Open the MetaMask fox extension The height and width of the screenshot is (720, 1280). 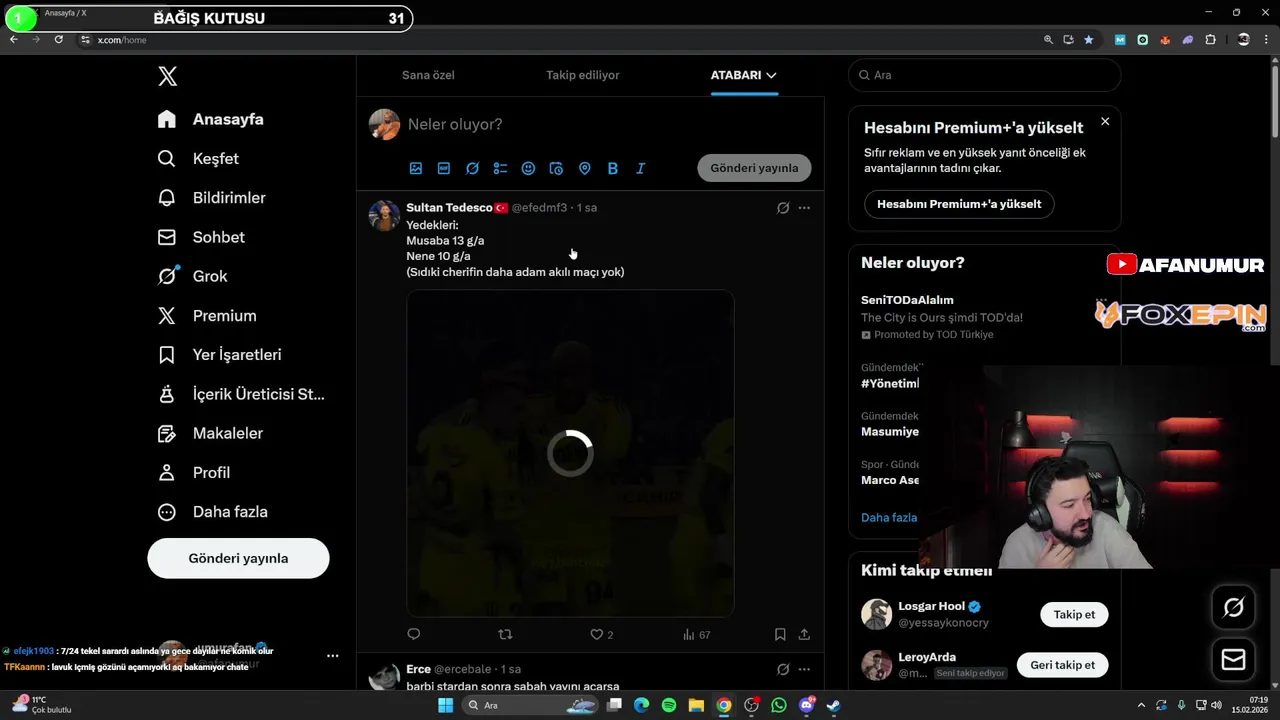click(1165, 40)
